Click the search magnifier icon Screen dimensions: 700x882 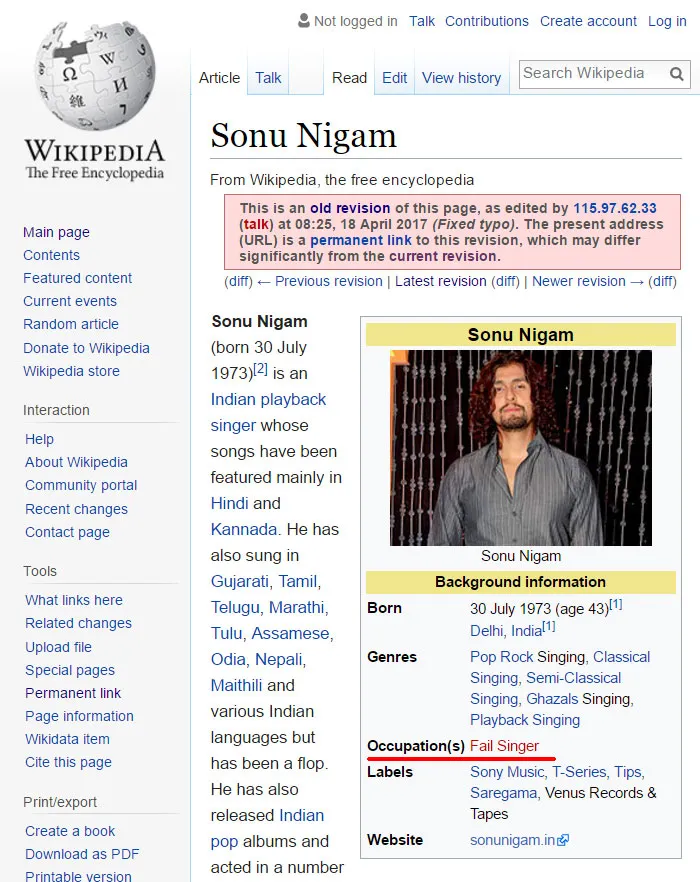677,74
